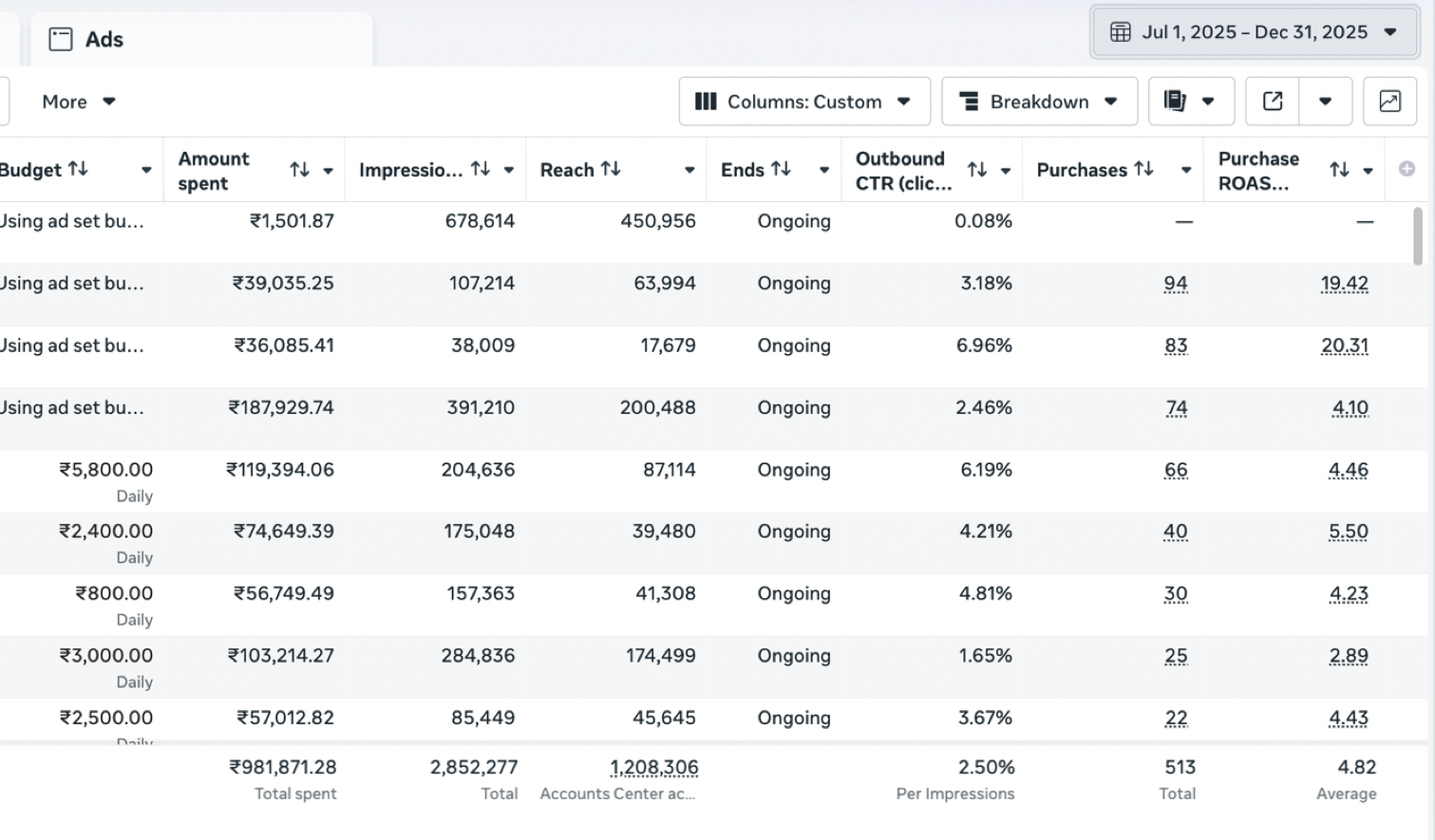Sort by Amount spent arrows
This screenshot has height=840, width=1435.
299,170
